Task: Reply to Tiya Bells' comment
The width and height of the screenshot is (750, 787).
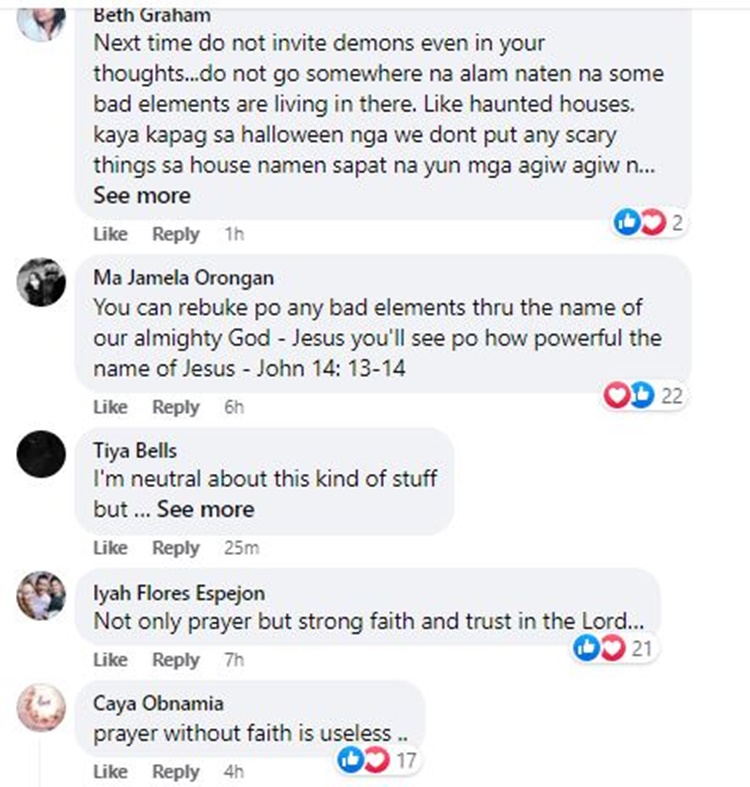Action: pyautogui.click(x=176, y=548)
